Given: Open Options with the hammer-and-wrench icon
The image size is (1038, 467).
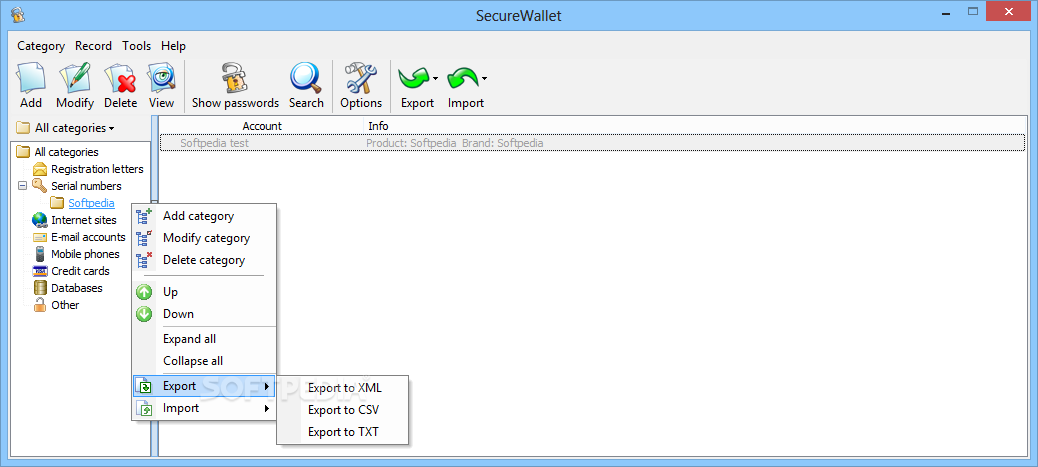Looking at the screenshot, I should coord(361,78).
